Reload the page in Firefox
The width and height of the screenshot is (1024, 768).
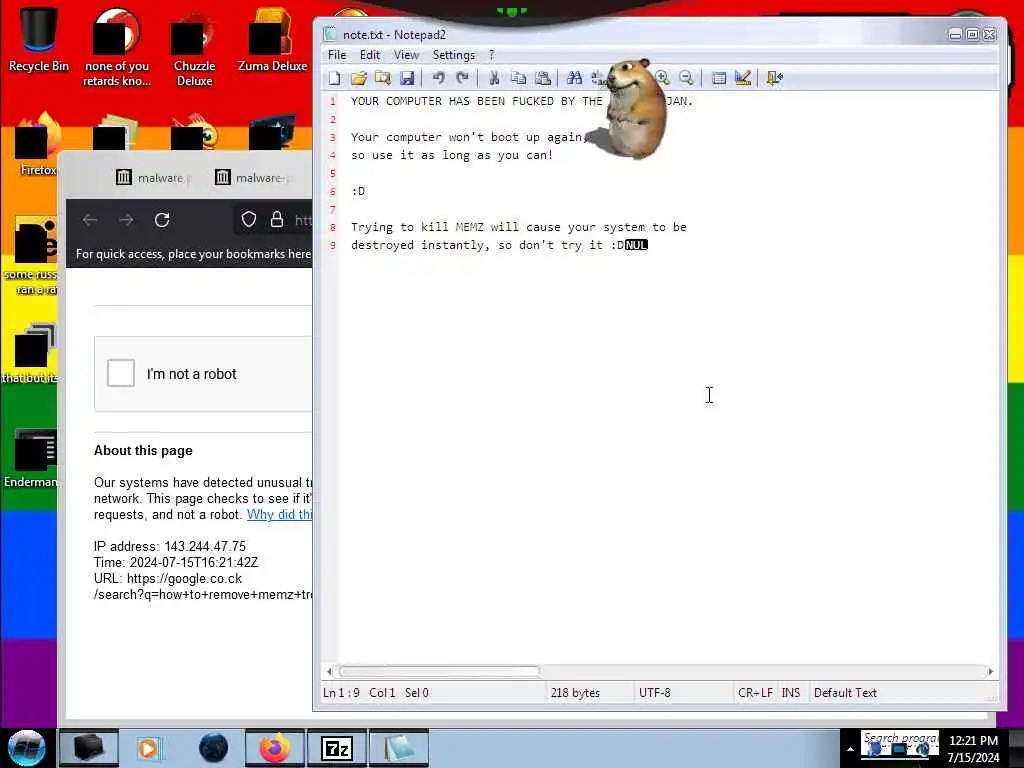(x=162, y=220)
